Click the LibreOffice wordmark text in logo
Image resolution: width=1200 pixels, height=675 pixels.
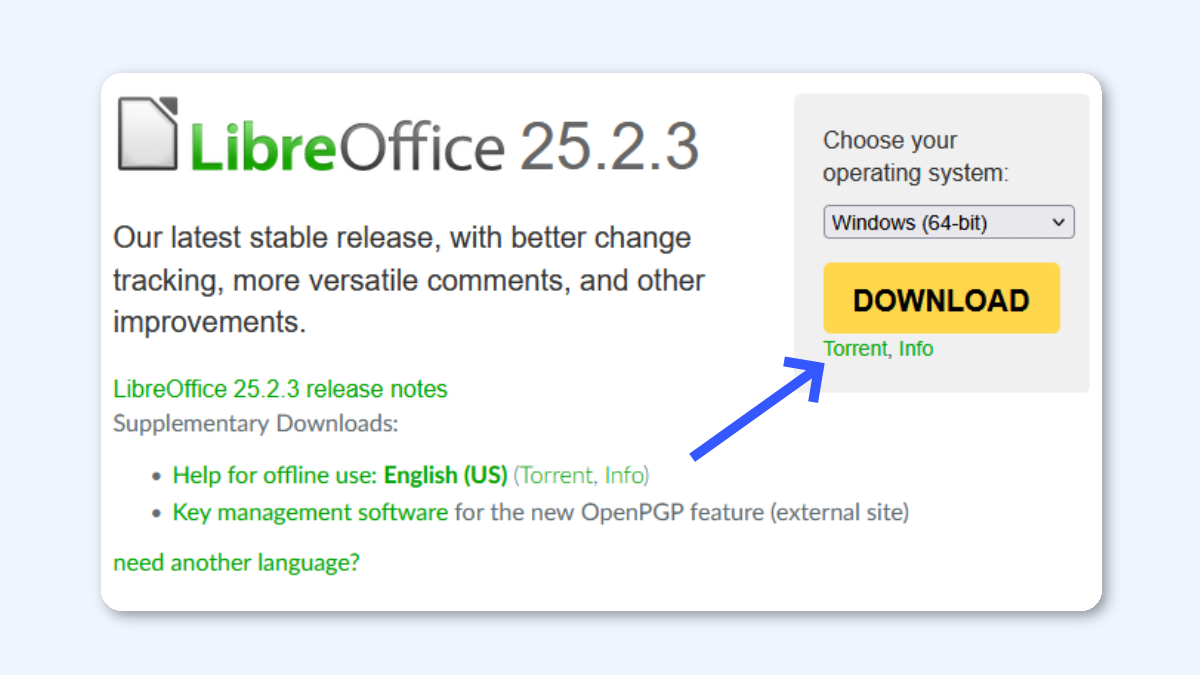tap(346, 147)
